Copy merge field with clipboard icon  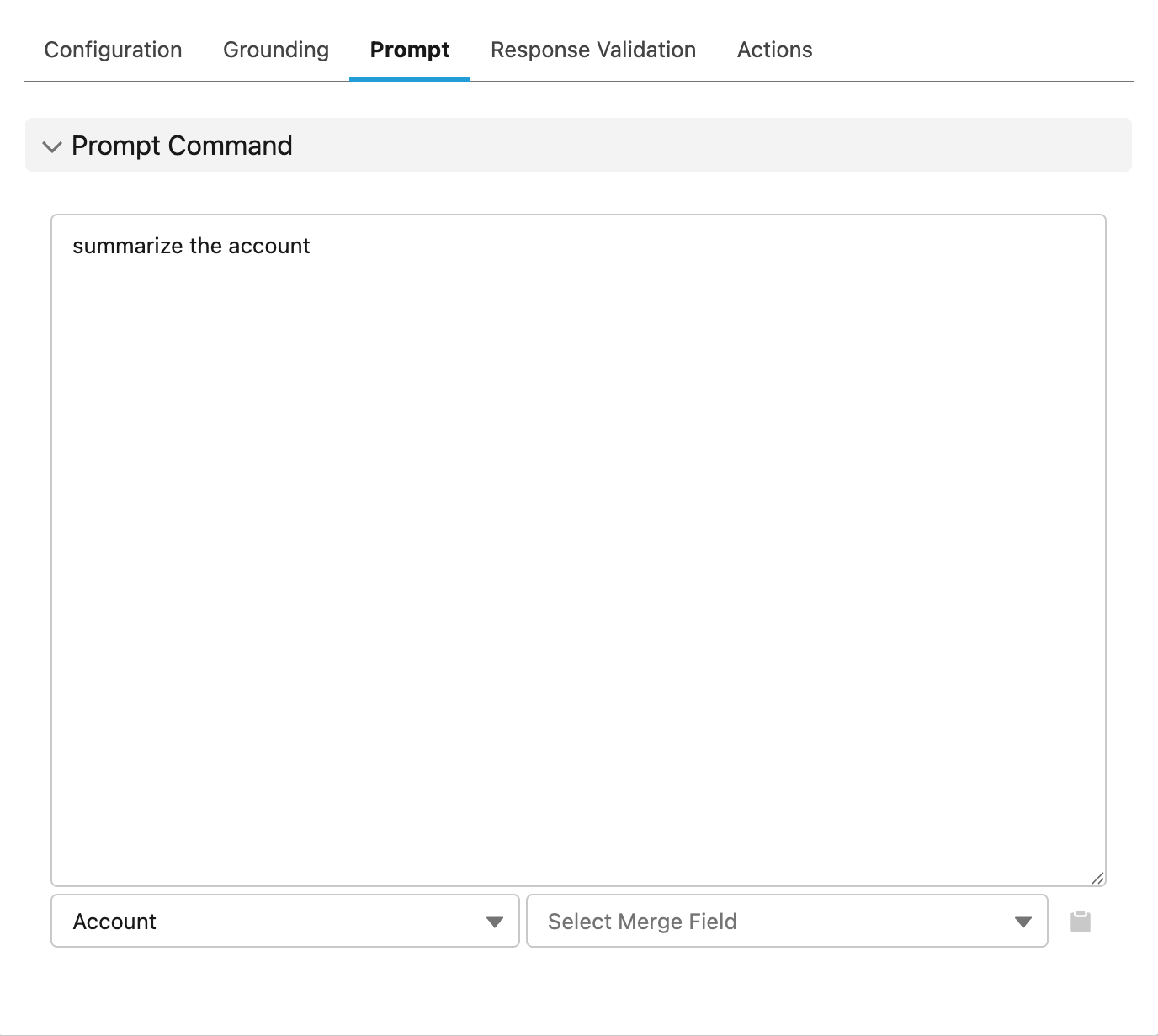(1080, 922)
